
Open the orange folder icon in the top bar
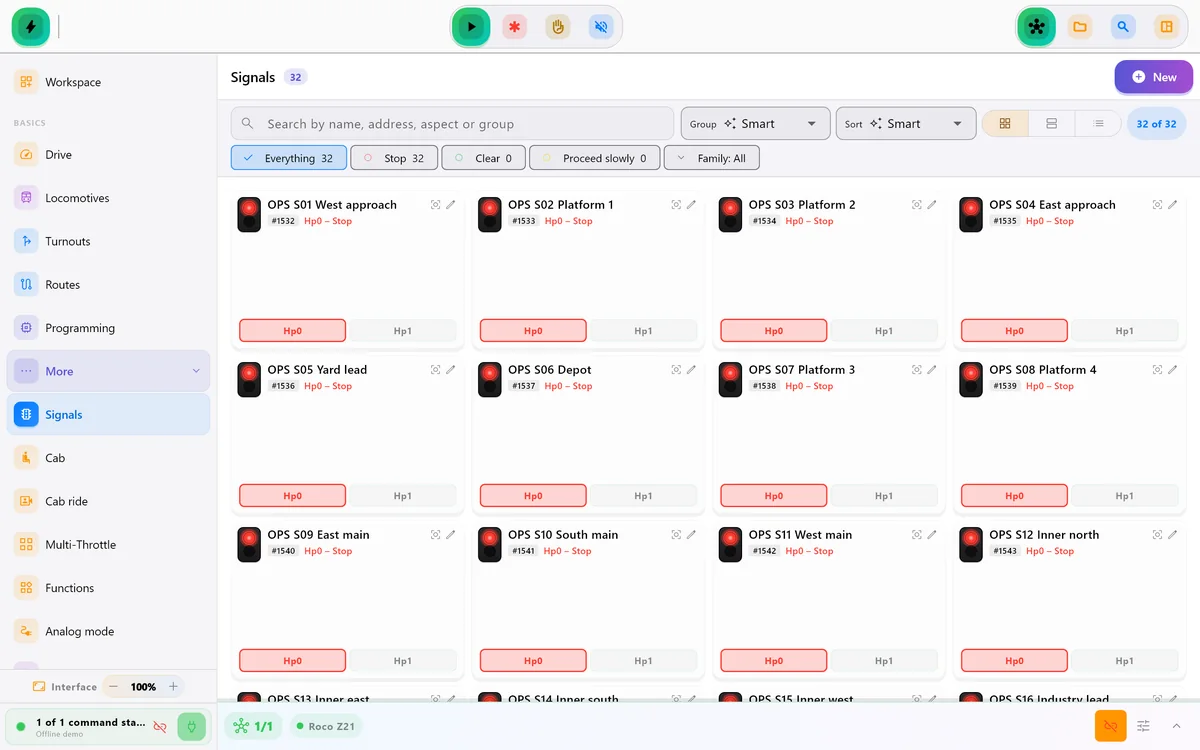[x=1080, y=27]
